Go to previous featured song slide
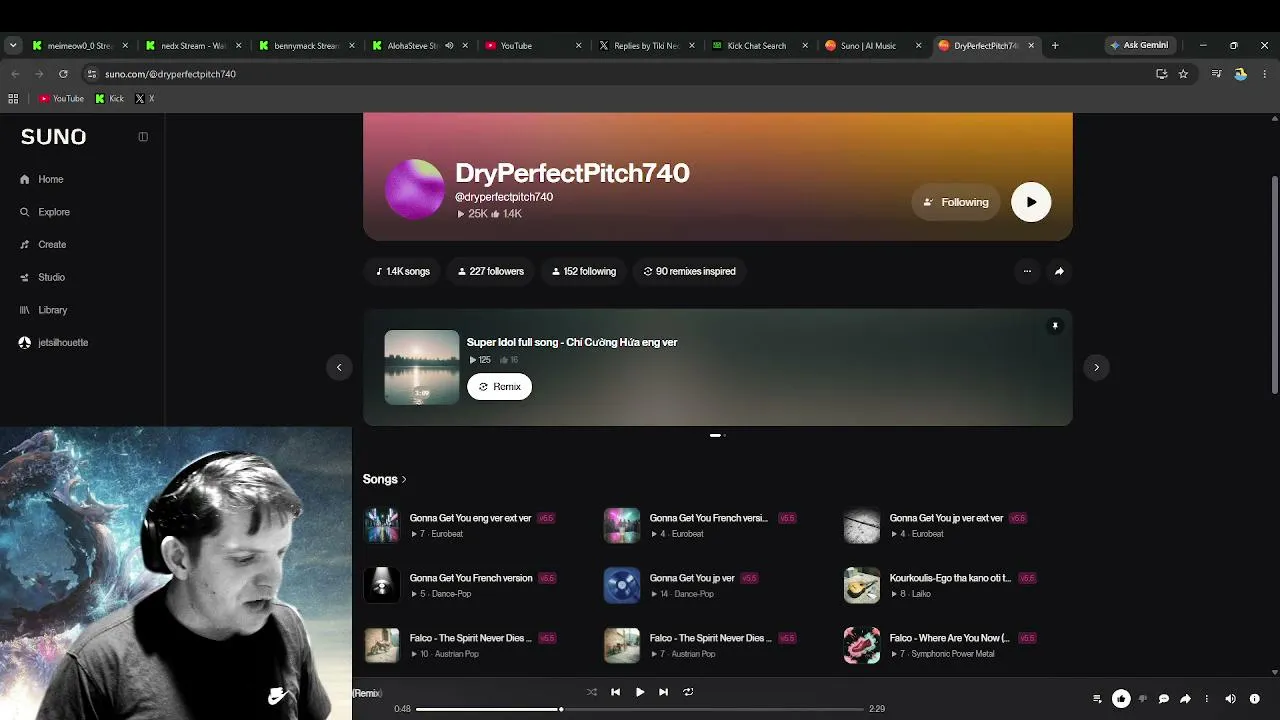This screenshot has height=720, width=1280. pos(339,367)
